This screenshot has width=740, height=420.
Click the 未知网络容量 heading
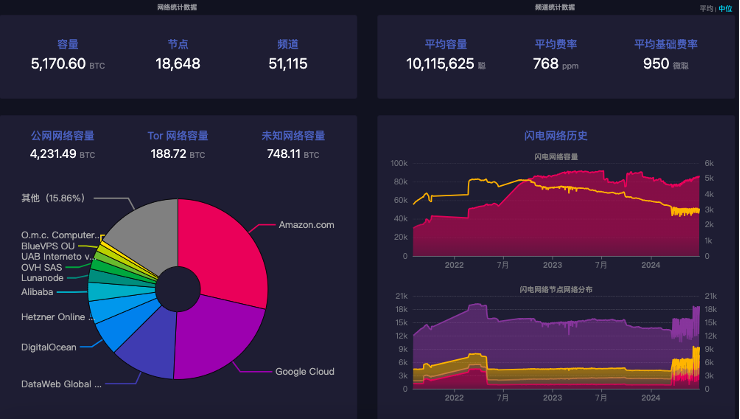pyautogui.click(x=293, y=135)
